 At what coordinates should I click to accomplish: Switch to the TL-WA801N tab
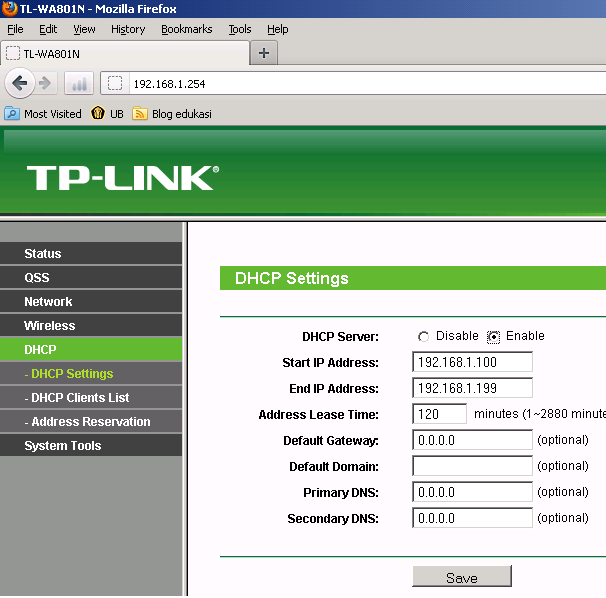pyautogui.click(x=125, y=53)
